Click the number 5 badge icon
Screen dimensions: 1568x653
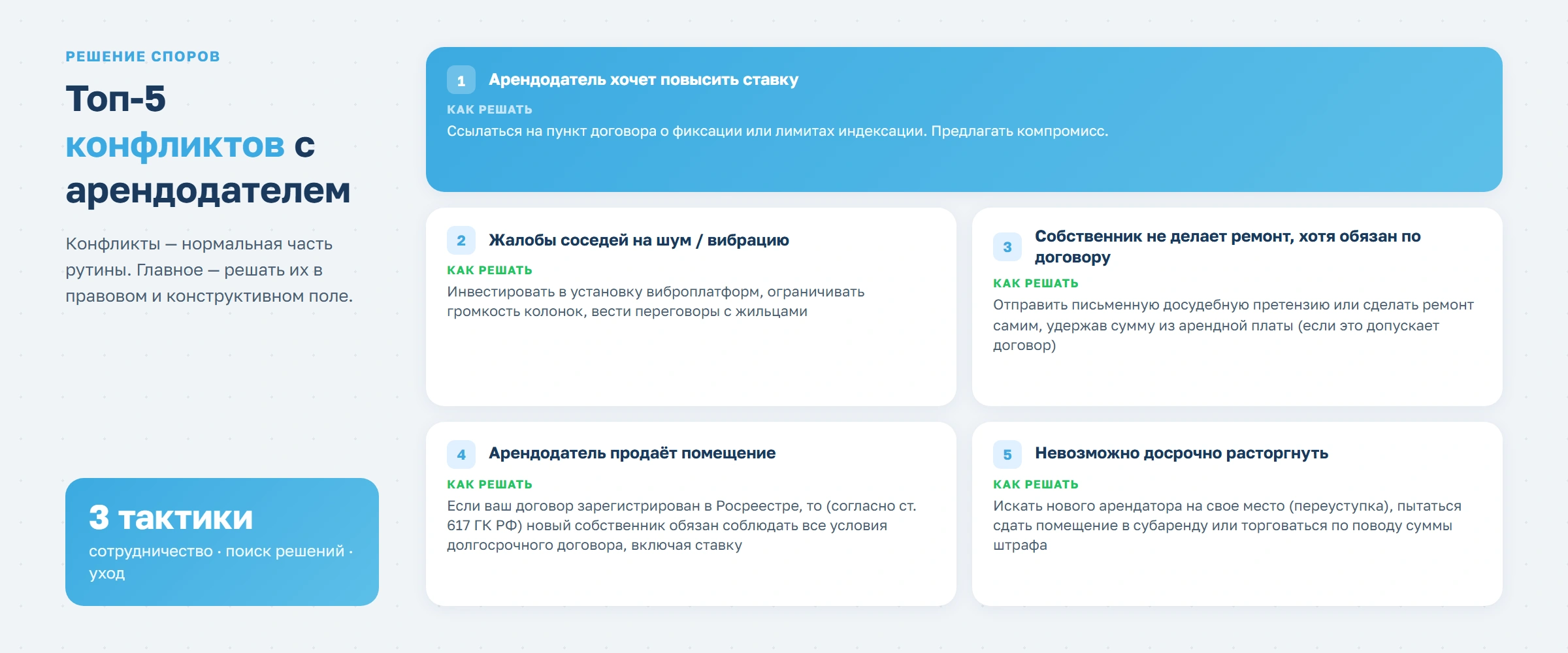coord(1008,453)
